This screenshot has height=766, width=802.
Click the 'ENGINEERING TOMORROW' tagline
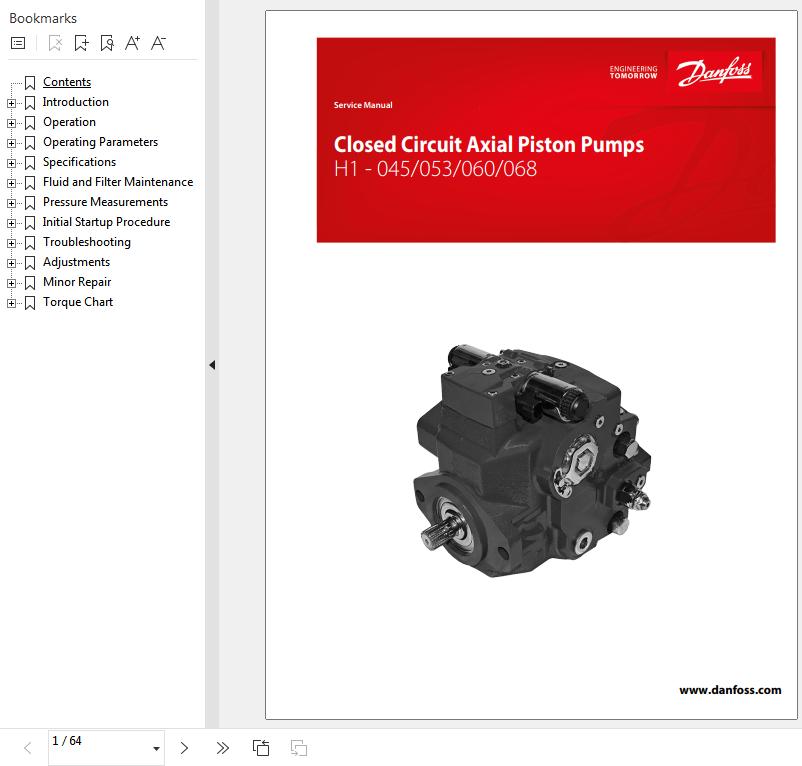(x=633, y=72)
